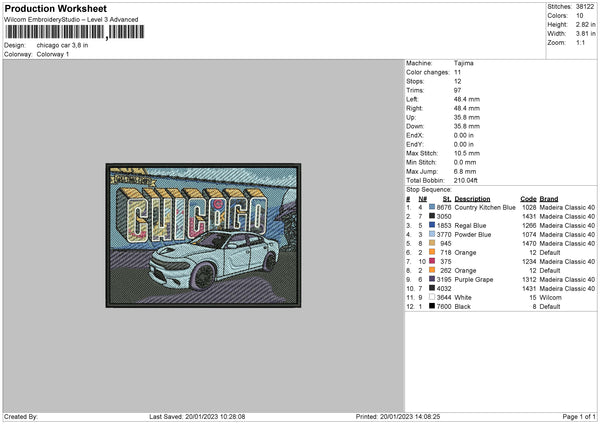Click the Country Kitchen Blue color swatch
The width and height of the screenshot is (600, 424).
(x=432, y=207)
